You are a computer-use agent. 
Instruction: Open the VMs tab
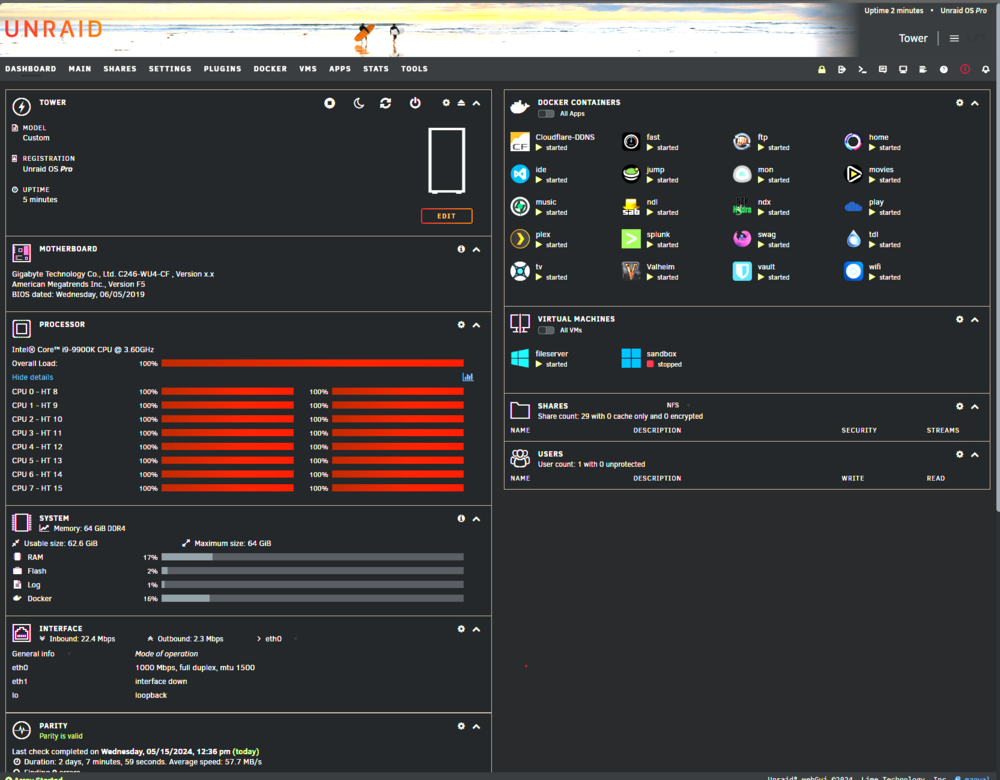point(308,69)
